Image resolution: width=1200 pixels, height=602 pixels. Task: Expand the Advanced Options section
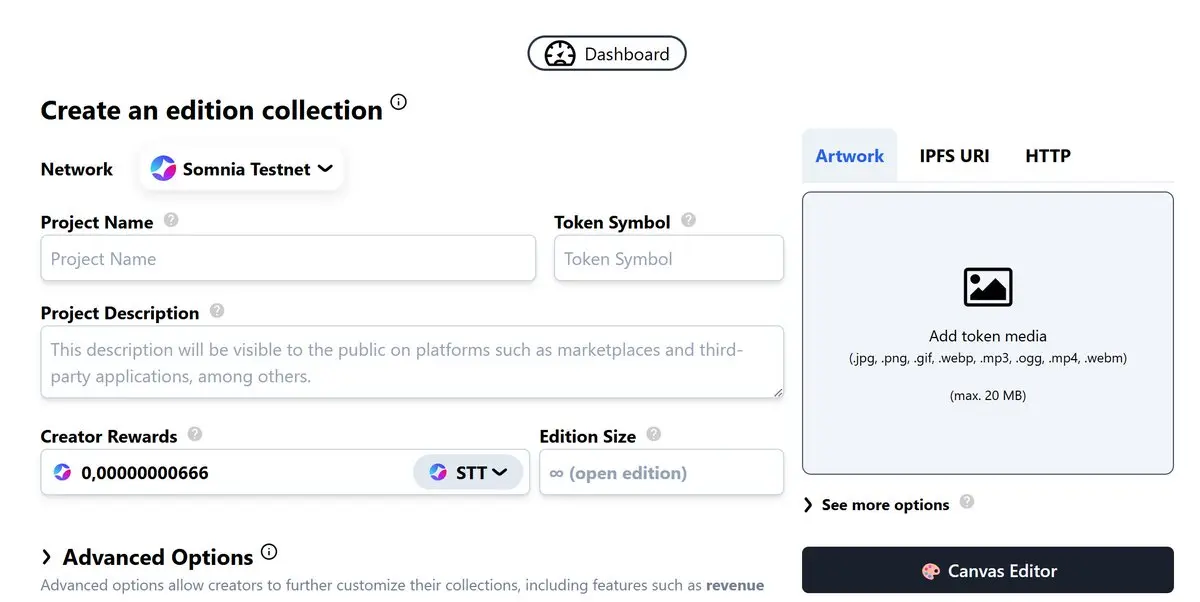[147, 557]
